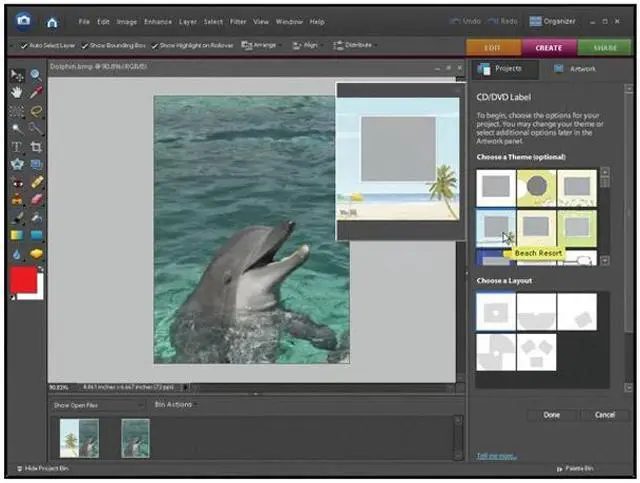Select the Hand tool

pyautogui.click(x=17, y=93)
